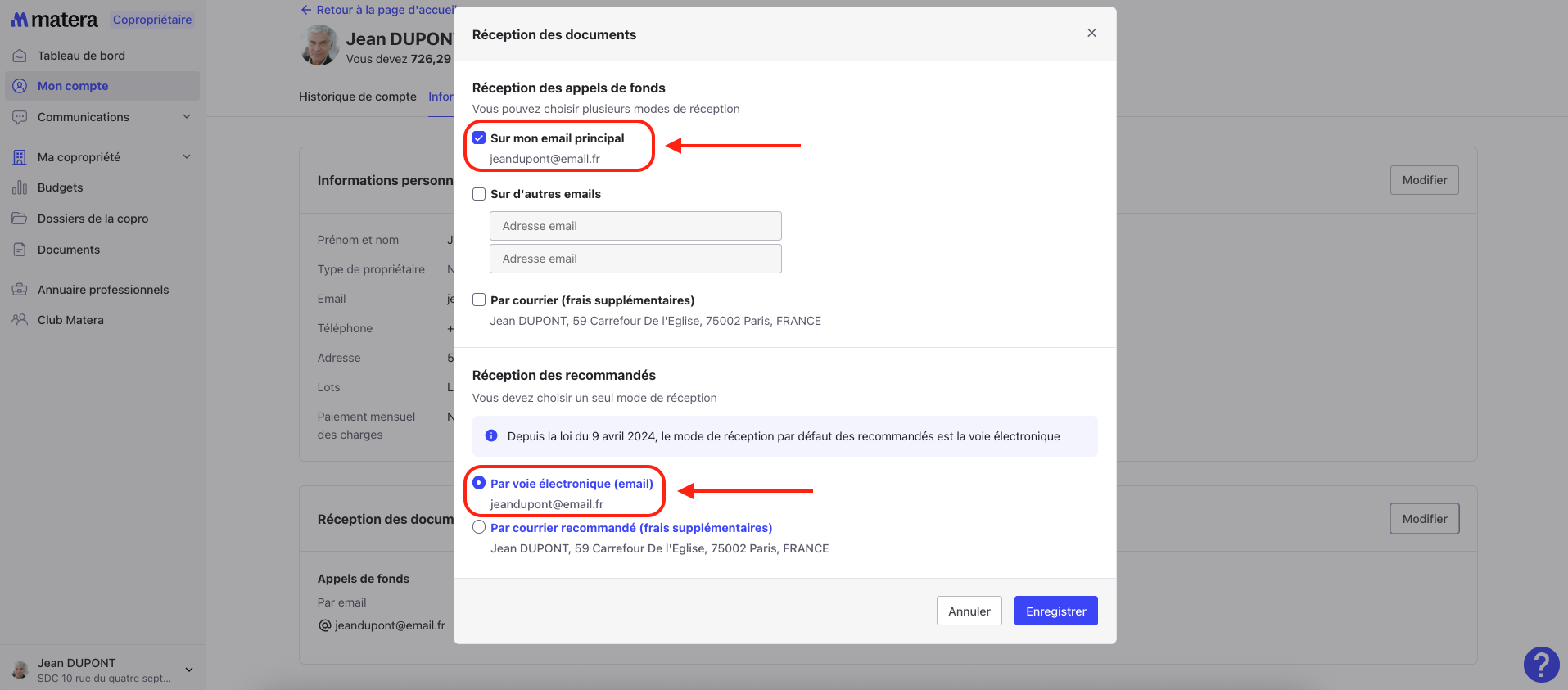Viewport: 1568px width, 690px height.
Task: Open Mon compte in the sidebar
Action: pyautogui.click(x=73, y=86)
